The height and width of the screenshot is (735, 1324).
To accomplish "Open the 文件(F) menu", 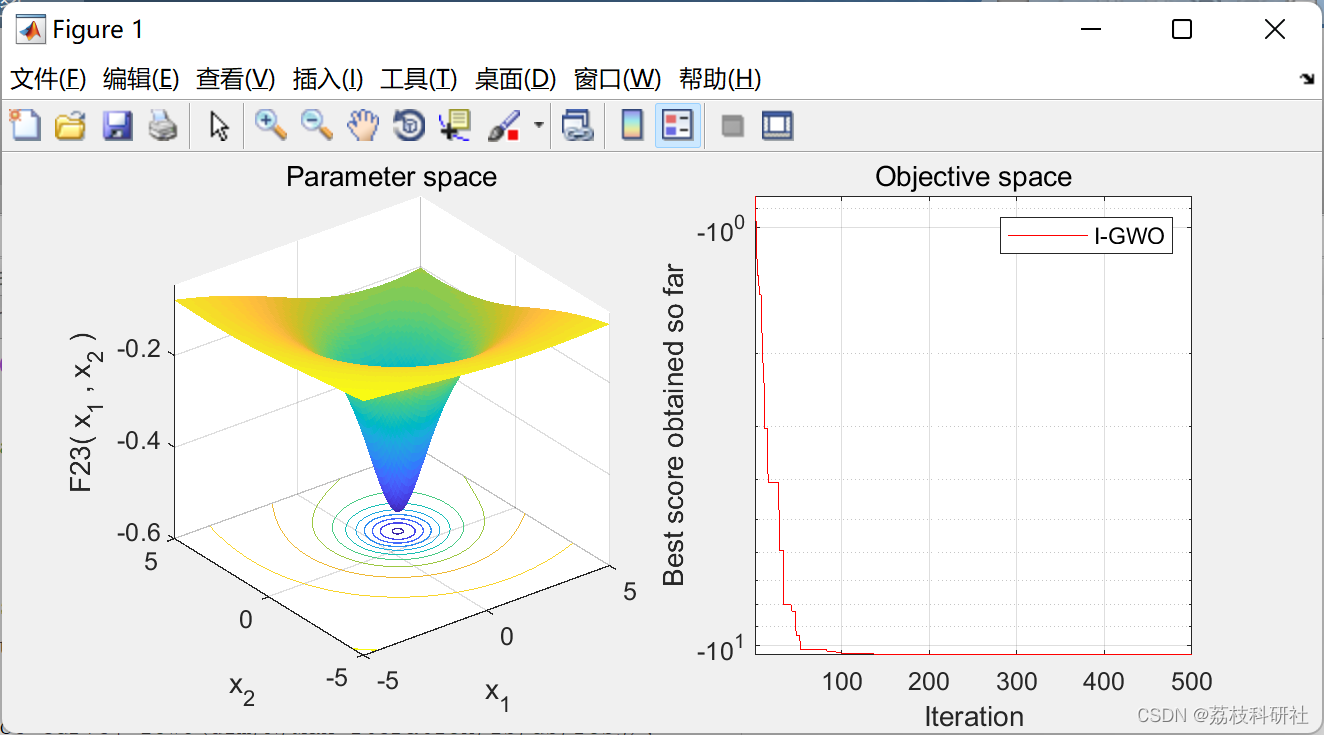I will point(48,79).
